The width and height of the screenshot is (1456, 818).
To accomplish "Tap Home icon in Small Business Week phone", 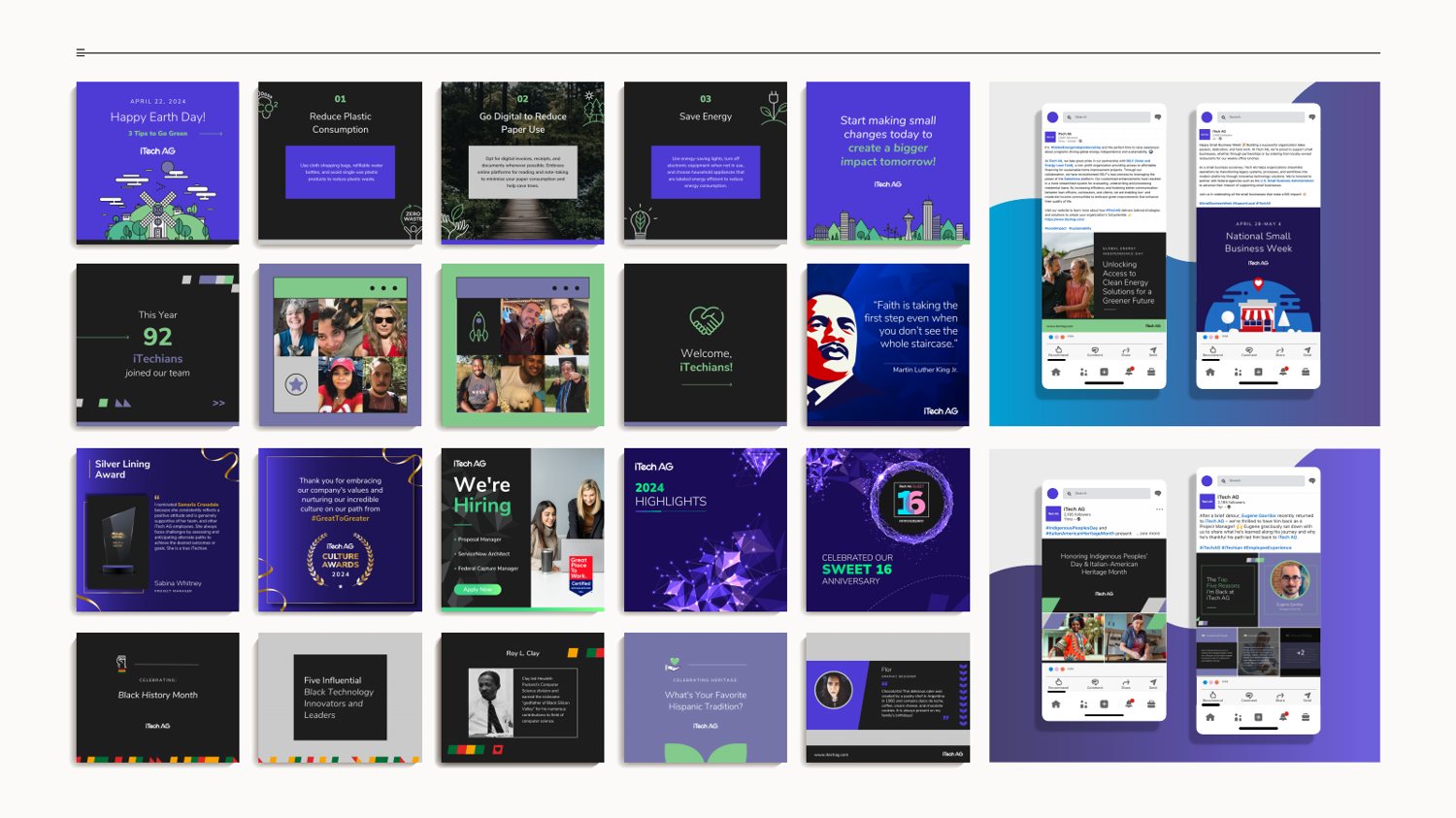I will tap(1210, 372).
